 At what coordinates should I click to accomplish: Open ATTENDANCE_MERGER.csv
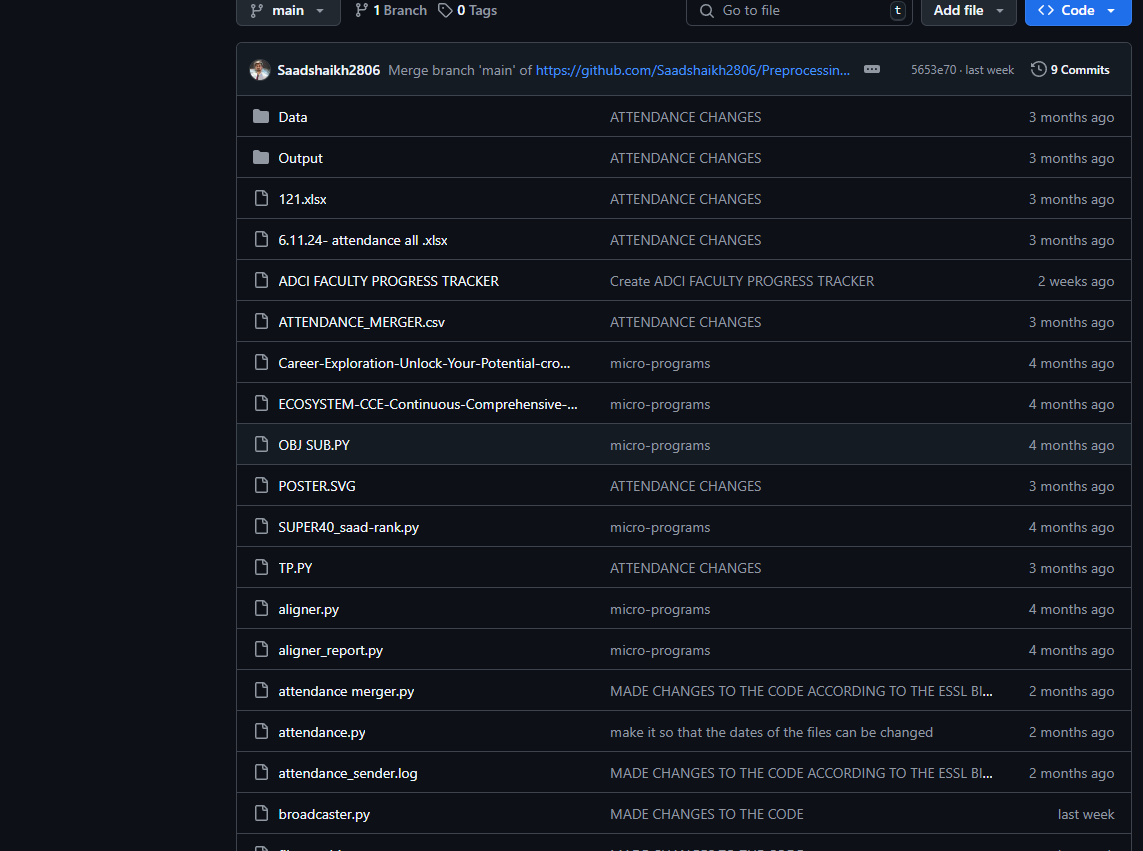coord(362,322)
